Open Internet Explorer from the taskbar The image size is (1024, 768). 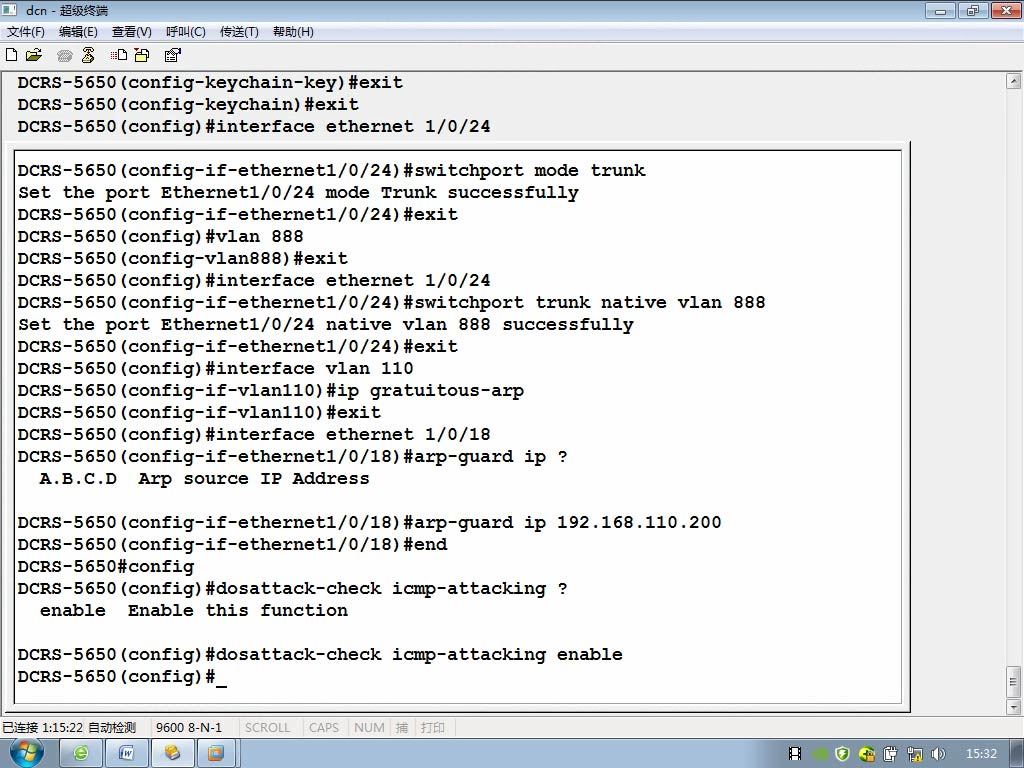[81, 753]
